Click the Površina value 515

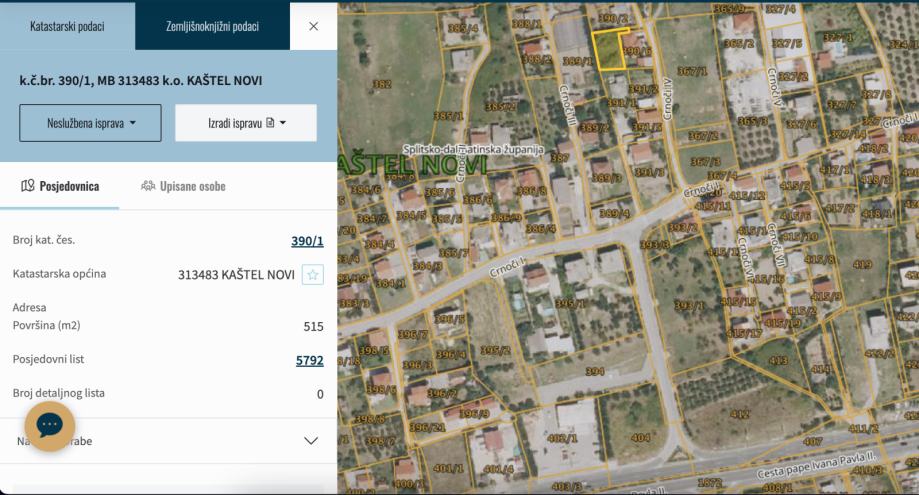pyautogui.click(x=314, y=326)
